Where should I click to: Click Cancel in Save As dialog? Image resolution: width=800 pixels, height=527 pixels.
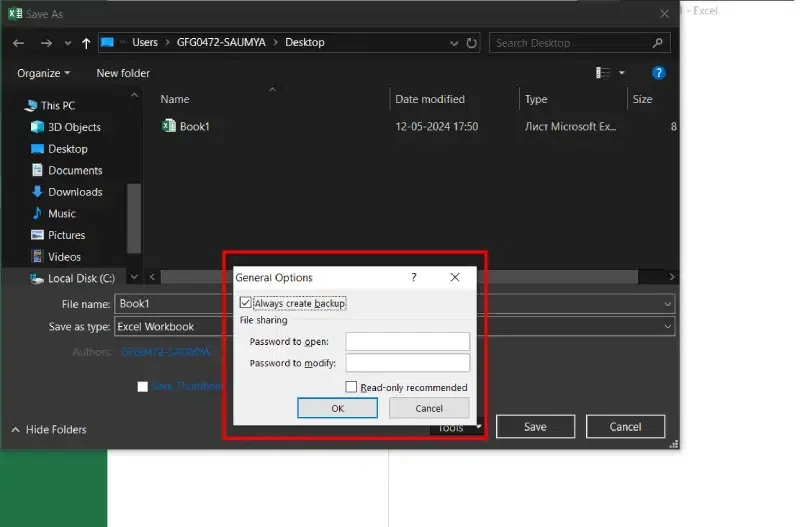(x=625, y=426)
